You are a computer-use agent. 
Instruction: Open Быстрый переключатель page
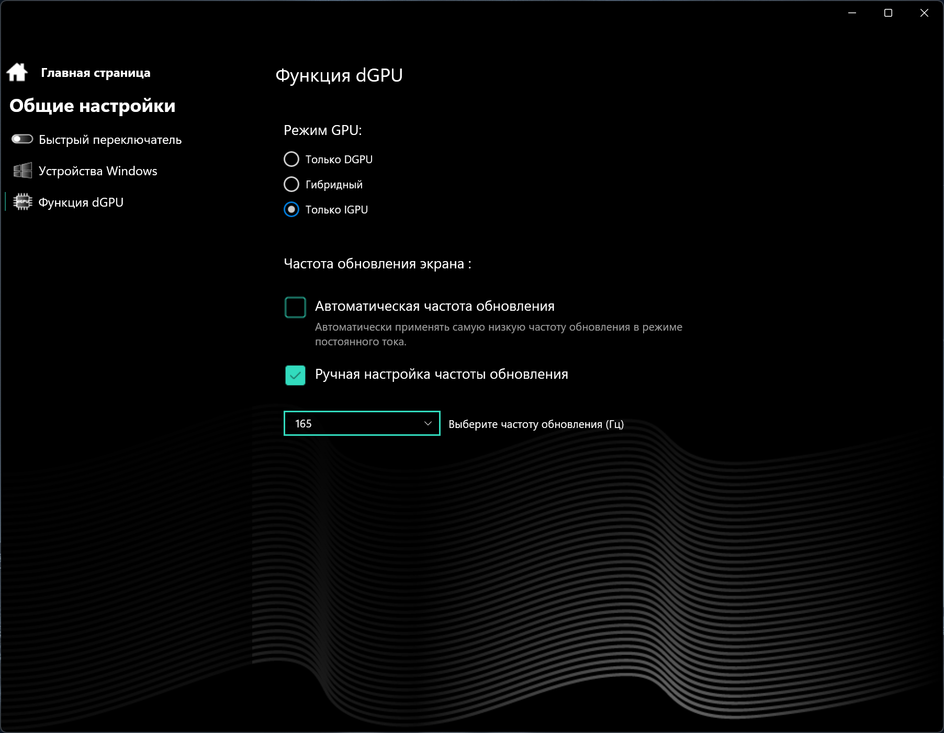[110, 140]
